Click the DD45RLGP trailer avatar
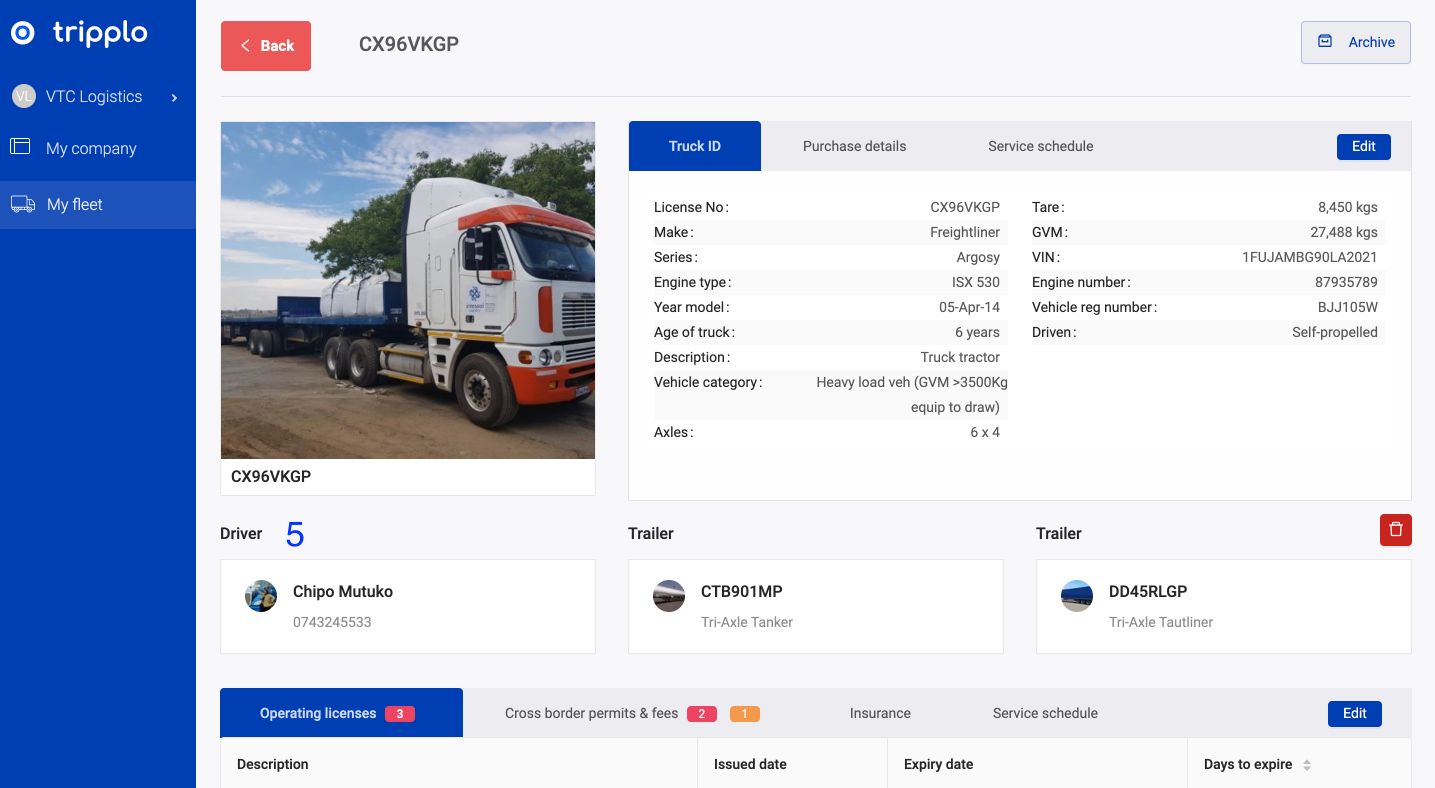 [1077, 596]
